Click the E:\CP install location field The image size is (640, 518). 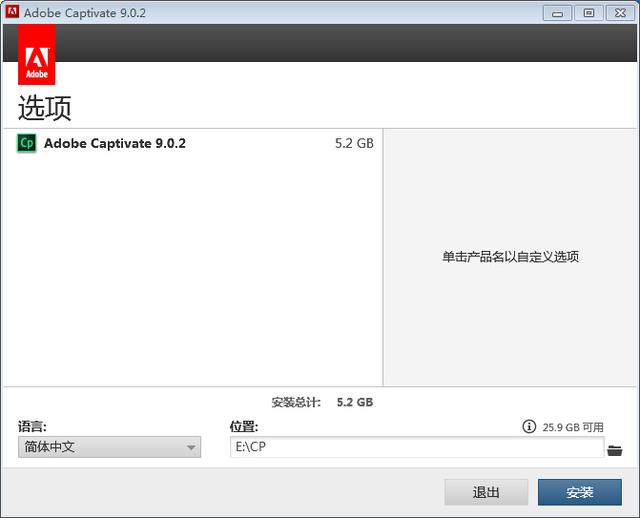coord(415,447)
